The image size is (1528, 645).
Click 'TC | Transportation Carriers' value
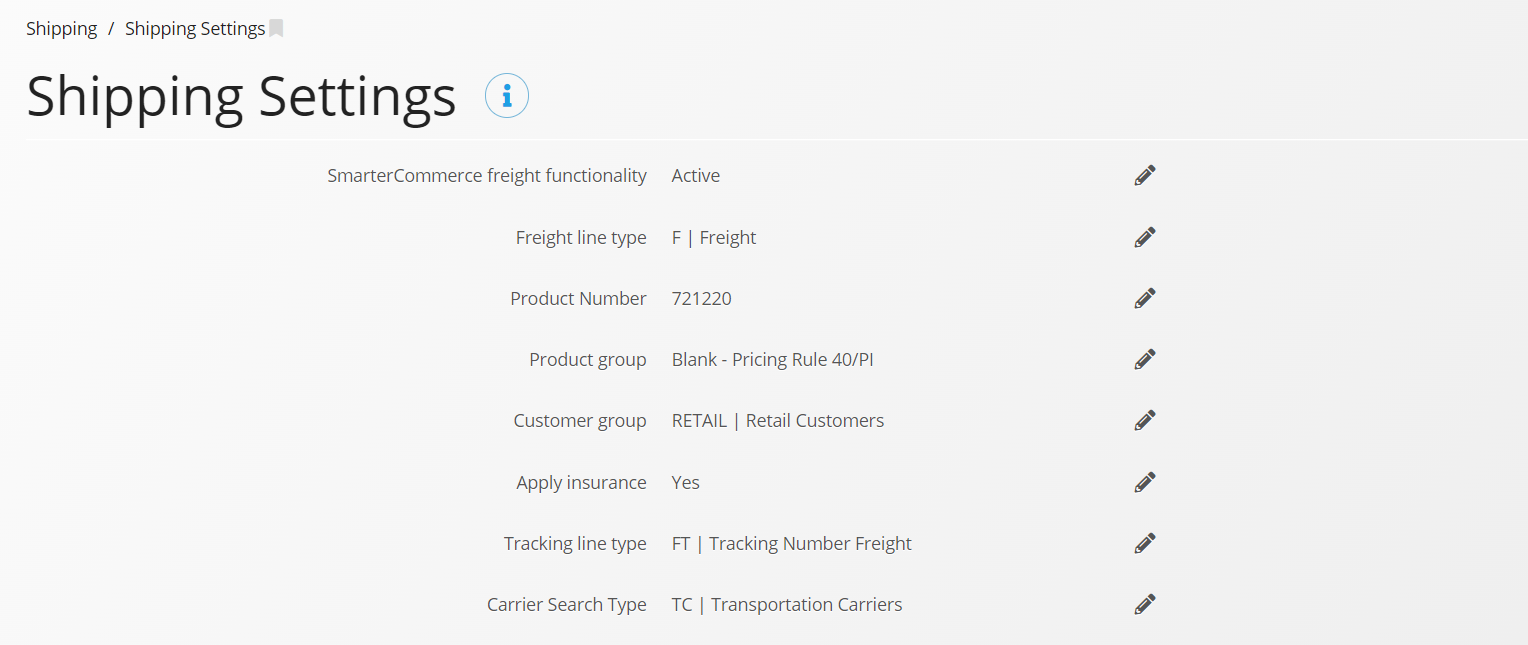pos(787,604)
